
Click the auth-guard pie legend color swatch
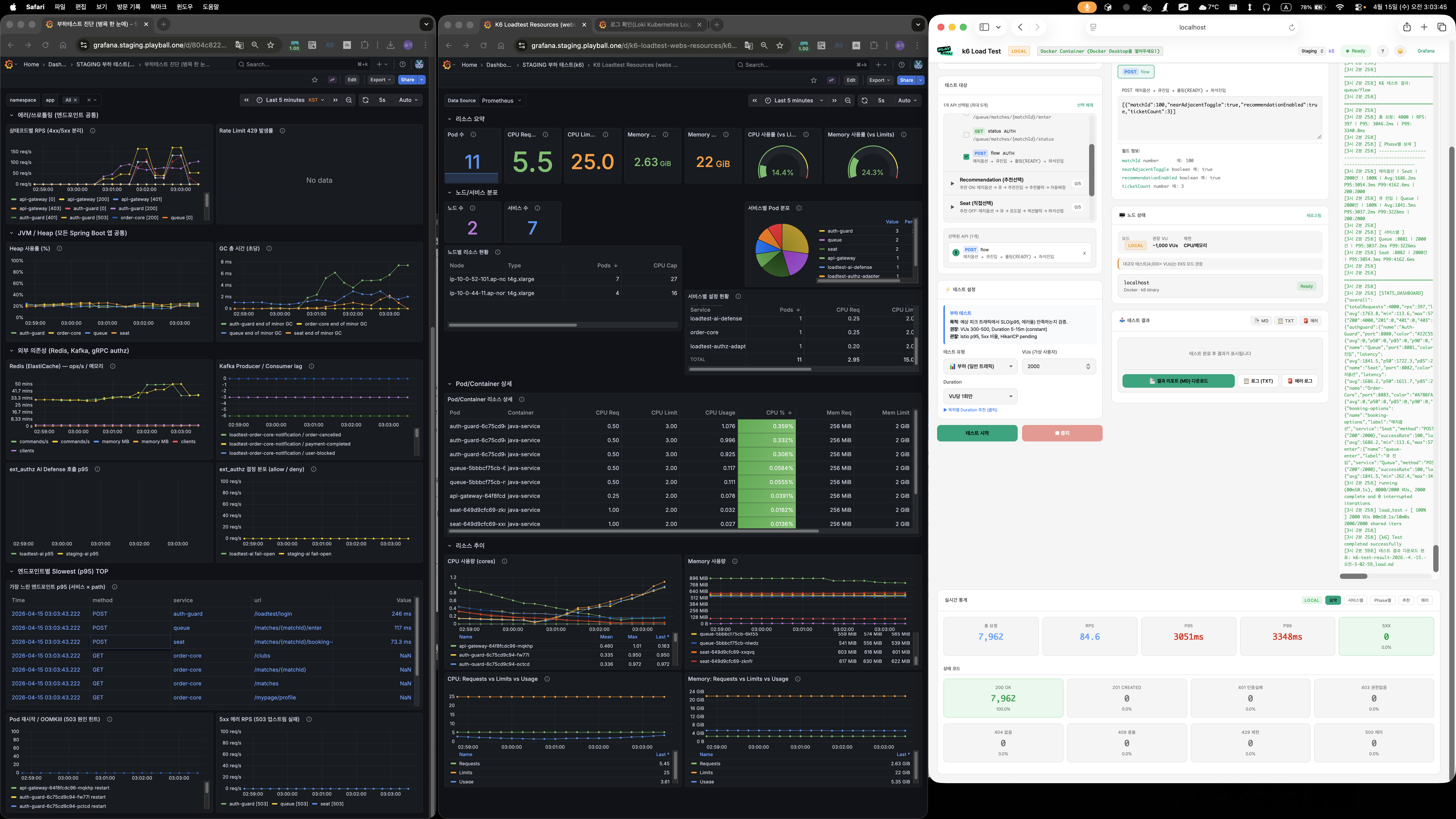coord(822,231)
